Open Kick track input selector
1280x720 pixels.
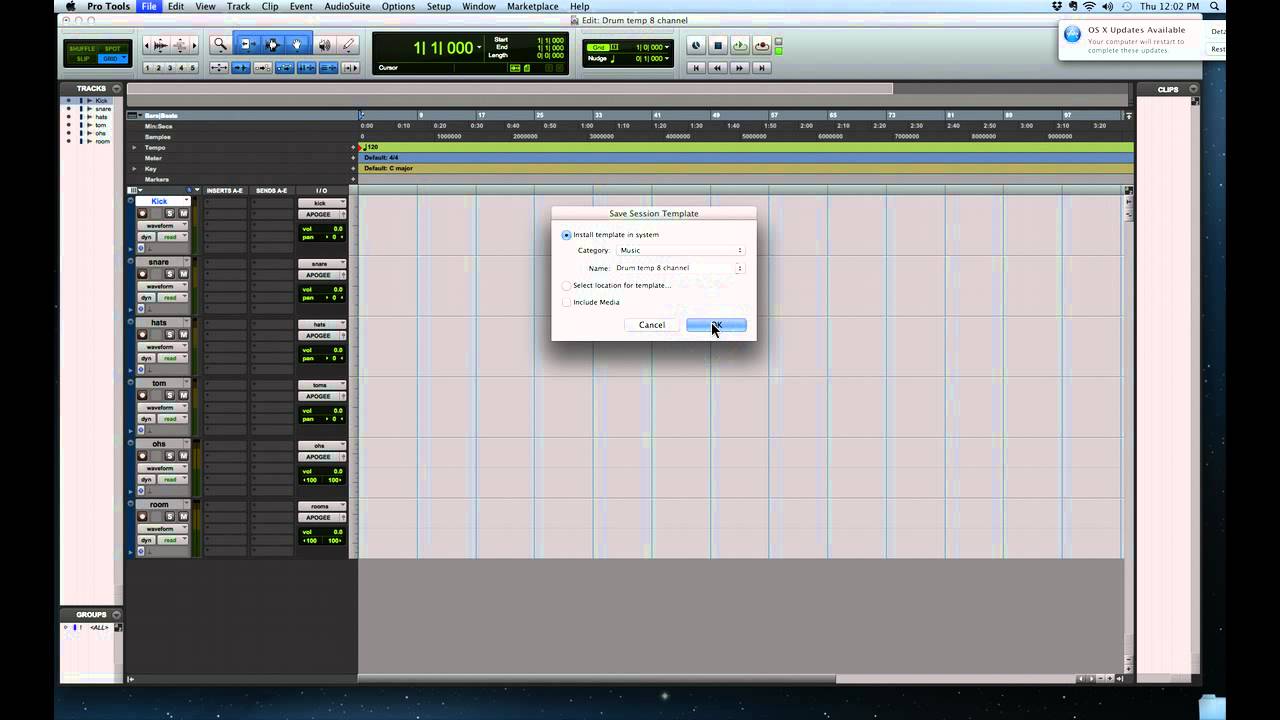(x=322, y=203)
